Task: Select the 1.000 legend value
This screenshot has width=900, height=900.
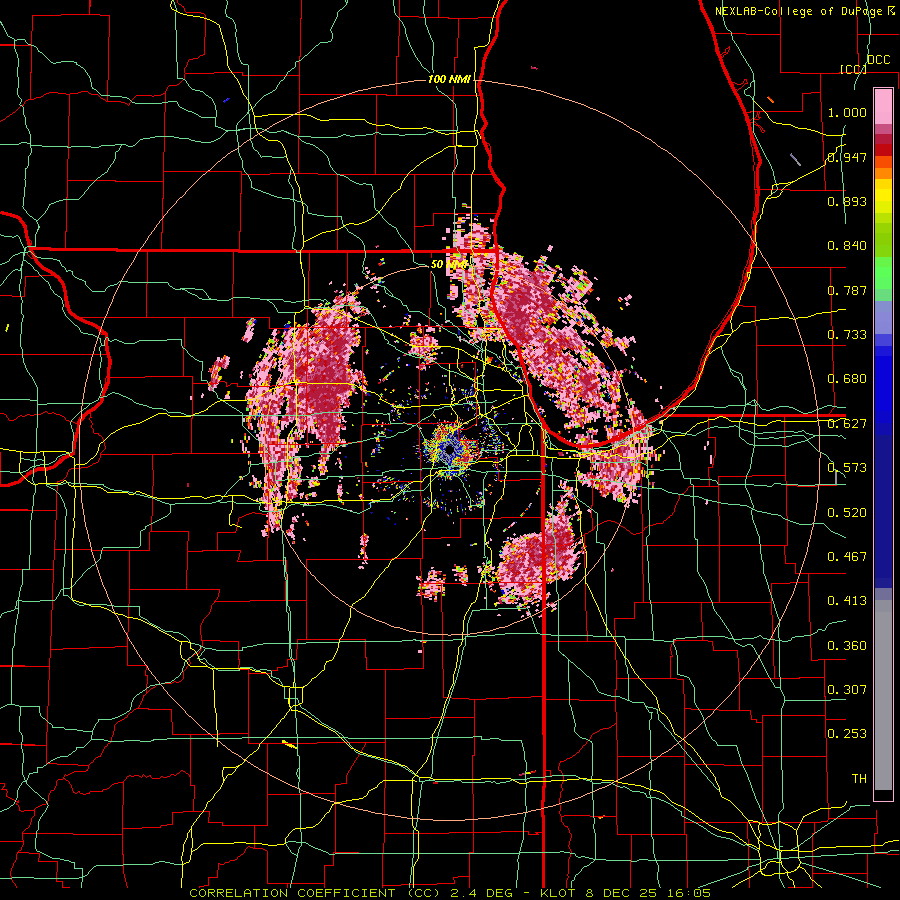Action: [847, 112]
